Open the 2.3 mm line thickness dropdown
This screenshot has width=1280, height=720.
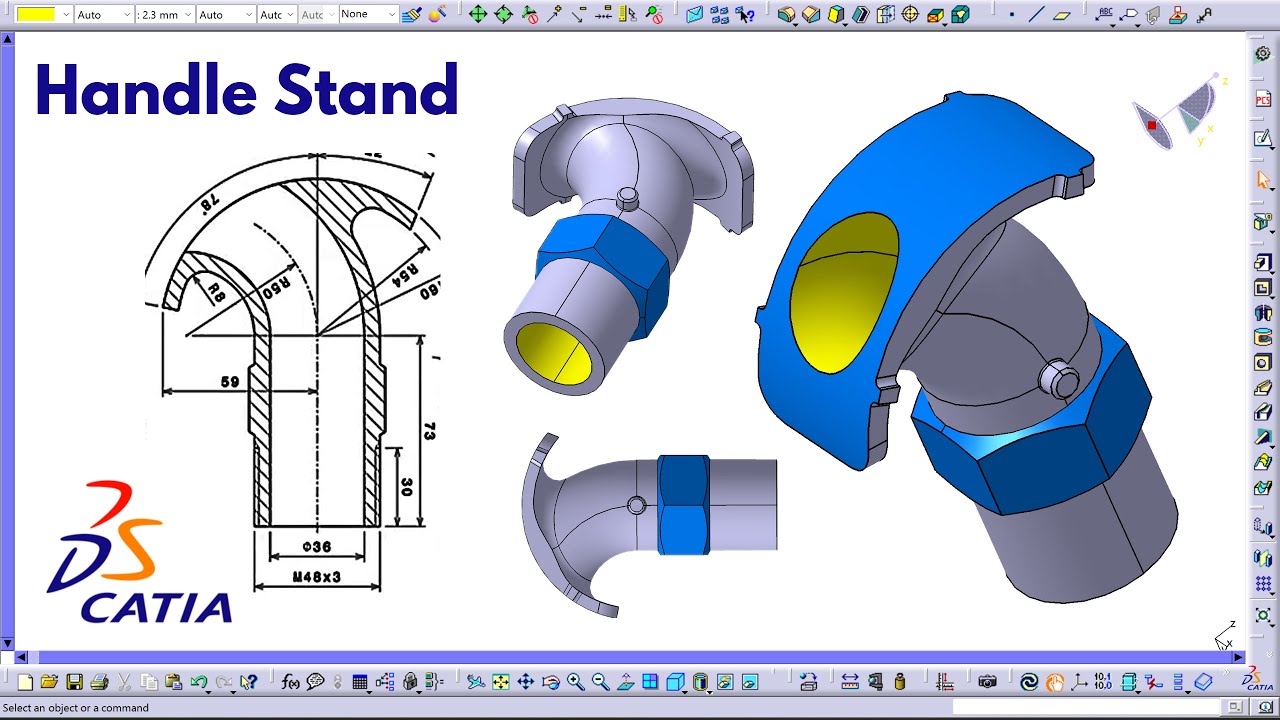(x=187, y=15)
